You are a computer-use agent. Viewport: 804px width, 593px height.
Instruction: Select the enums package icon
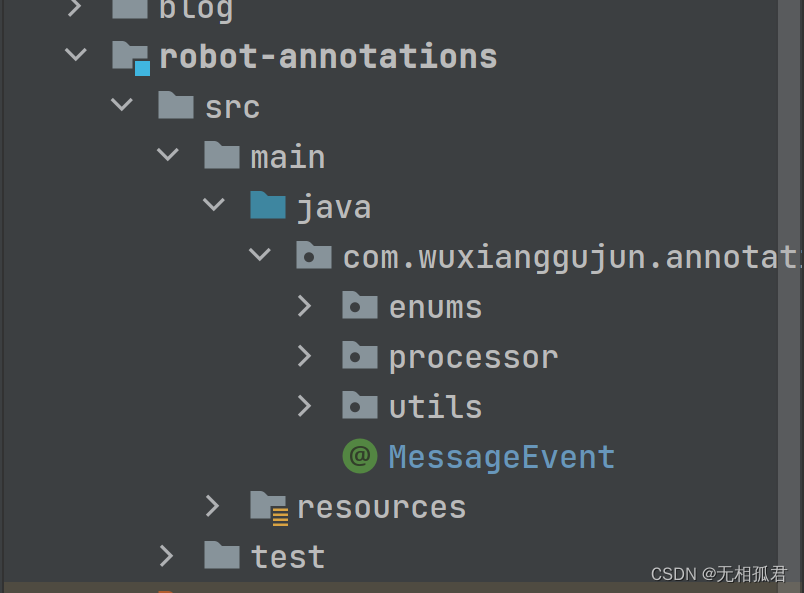click(x=359, y=306)
